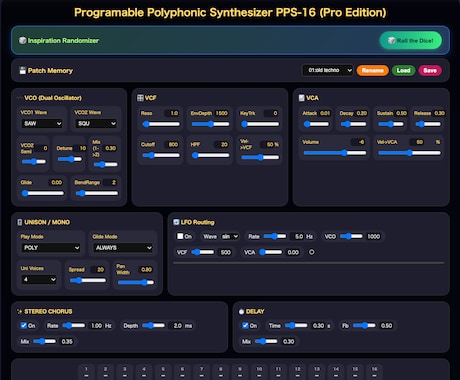This screenshot has width=460, height=380.
Task: Click the chart icon beside VCA heading
Action: point(301,98)
